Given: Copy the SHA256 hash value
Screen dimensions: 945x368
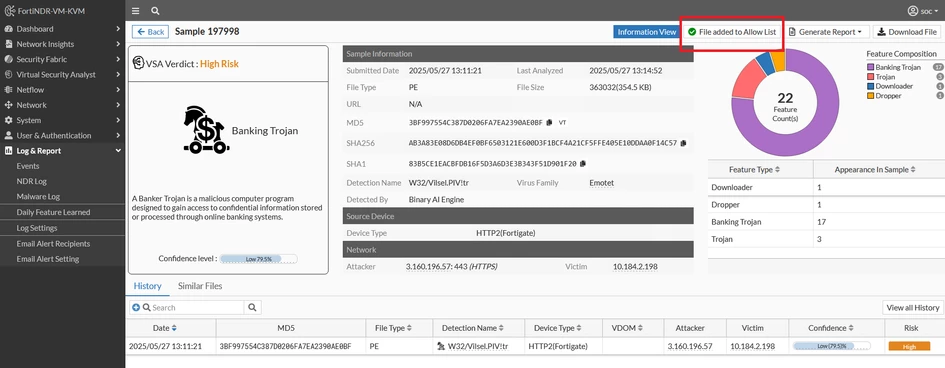Looking at the screenshot, I should point(683,143).
